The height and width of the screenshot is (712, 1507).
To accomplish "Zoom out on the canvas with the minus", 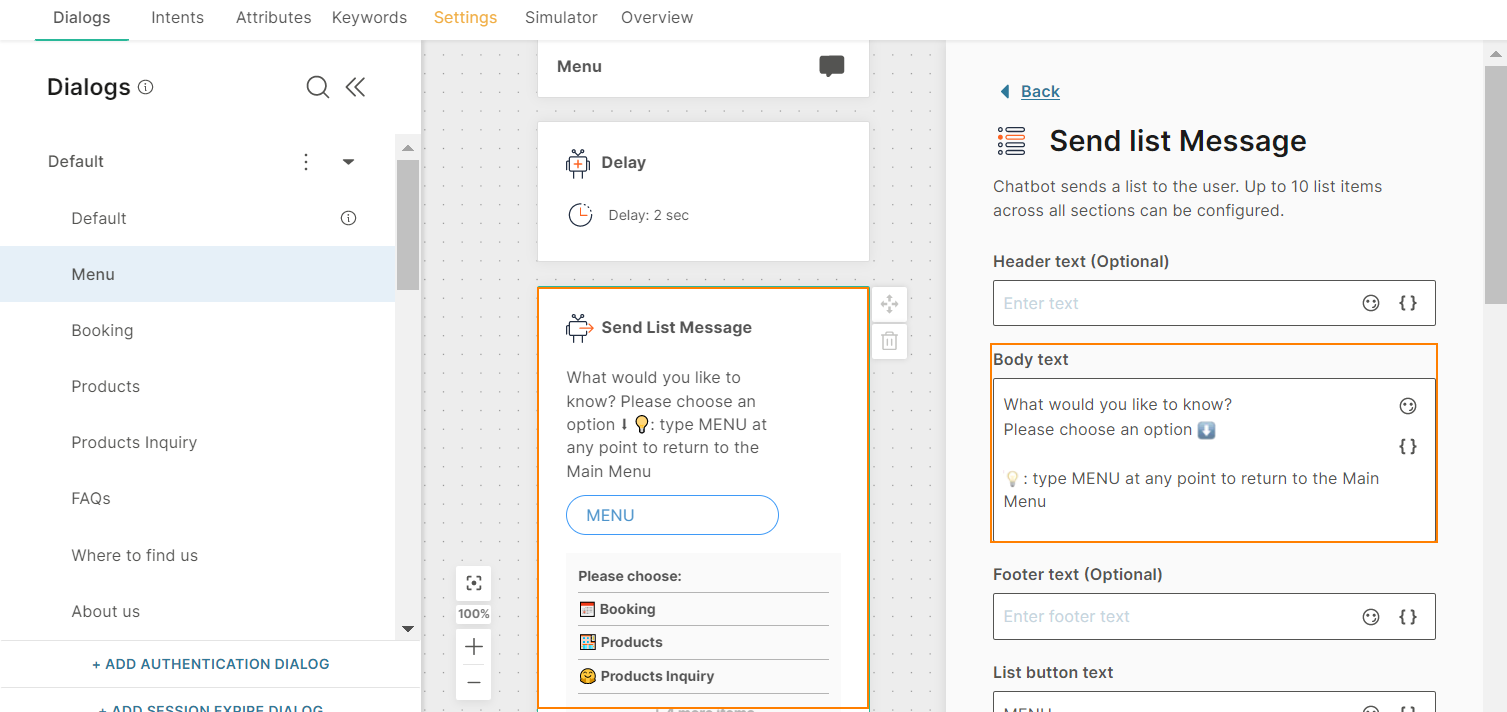I will 473,682.
